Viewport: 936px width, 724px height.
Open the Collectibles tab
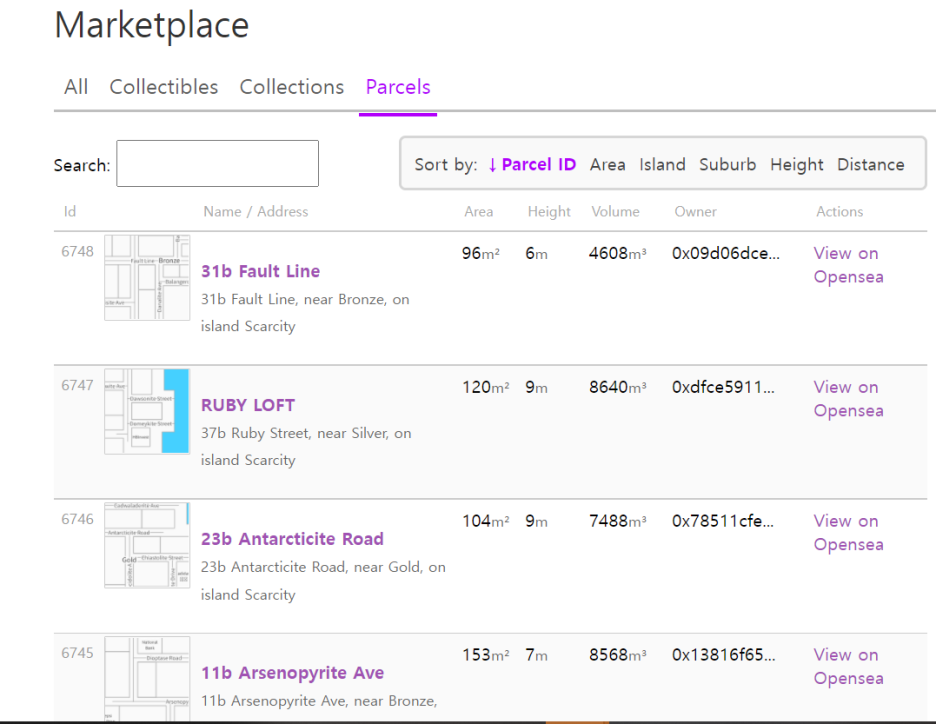tap(164, 87)
